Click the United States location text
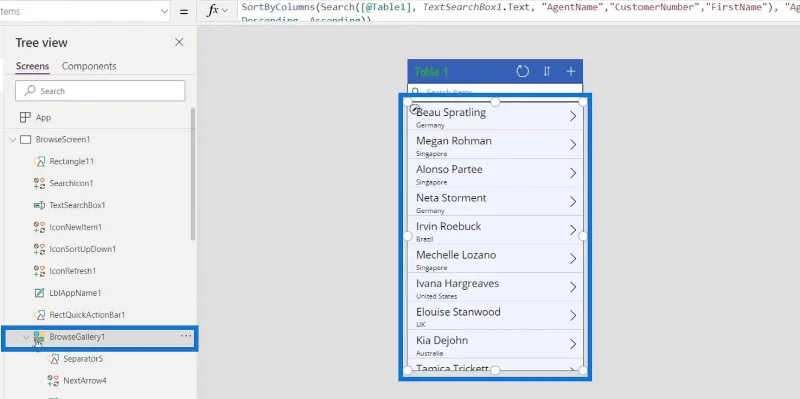 (437, 296)
